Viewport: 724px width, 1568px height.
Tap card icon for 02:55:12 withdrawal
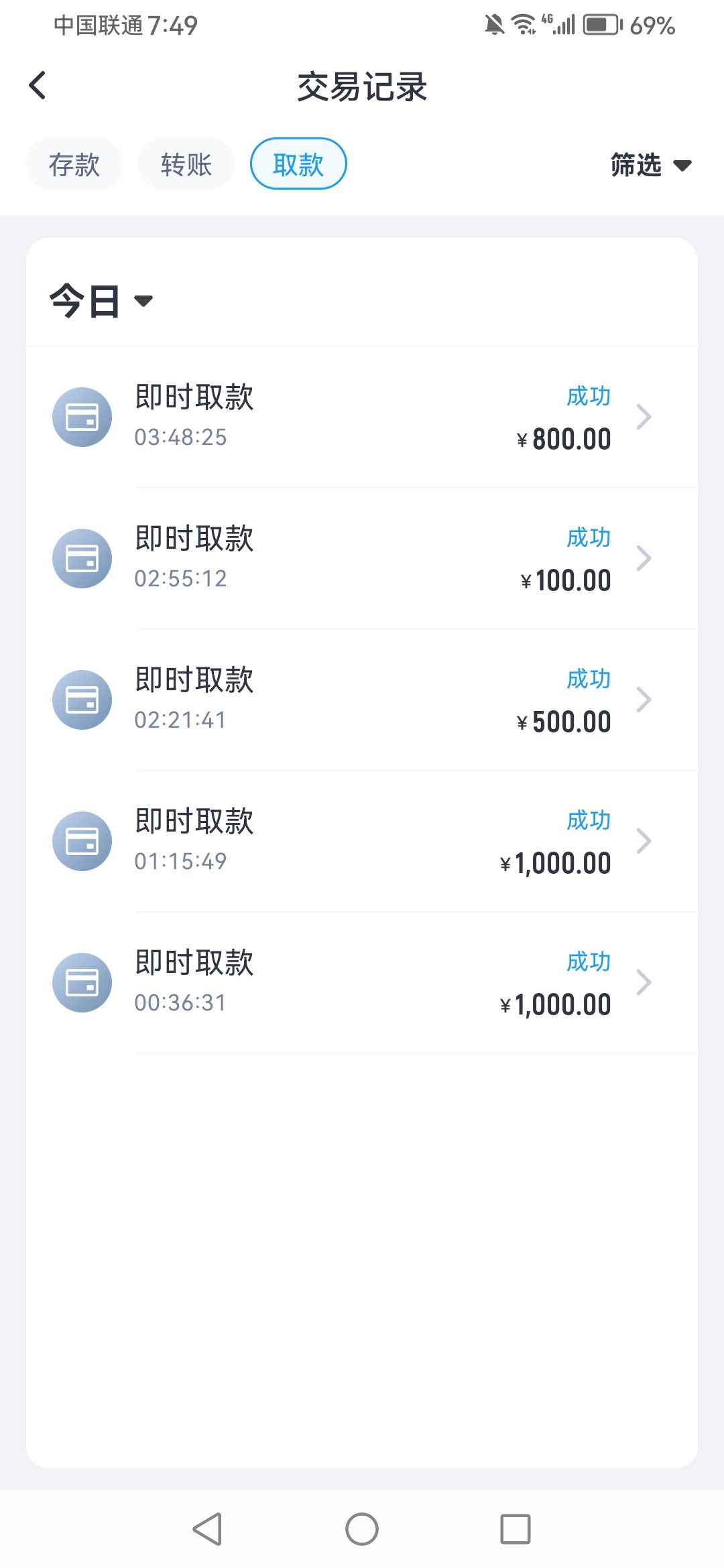point(82,558)
